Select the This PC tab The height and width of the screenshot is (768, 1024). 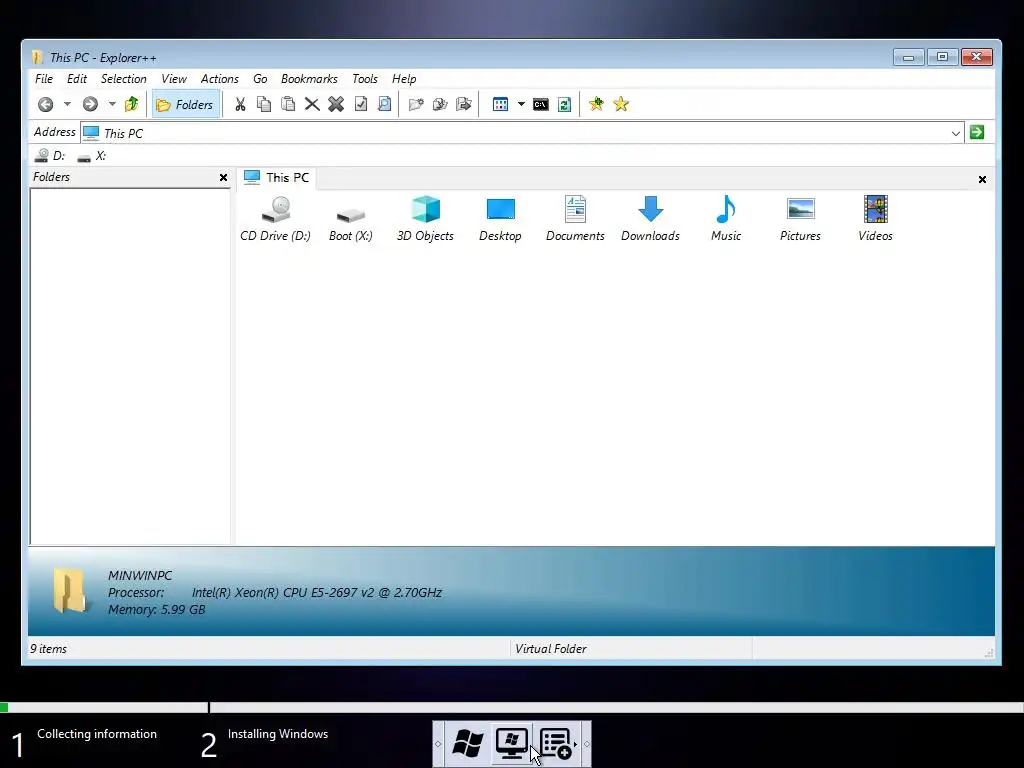pos(276,178)
